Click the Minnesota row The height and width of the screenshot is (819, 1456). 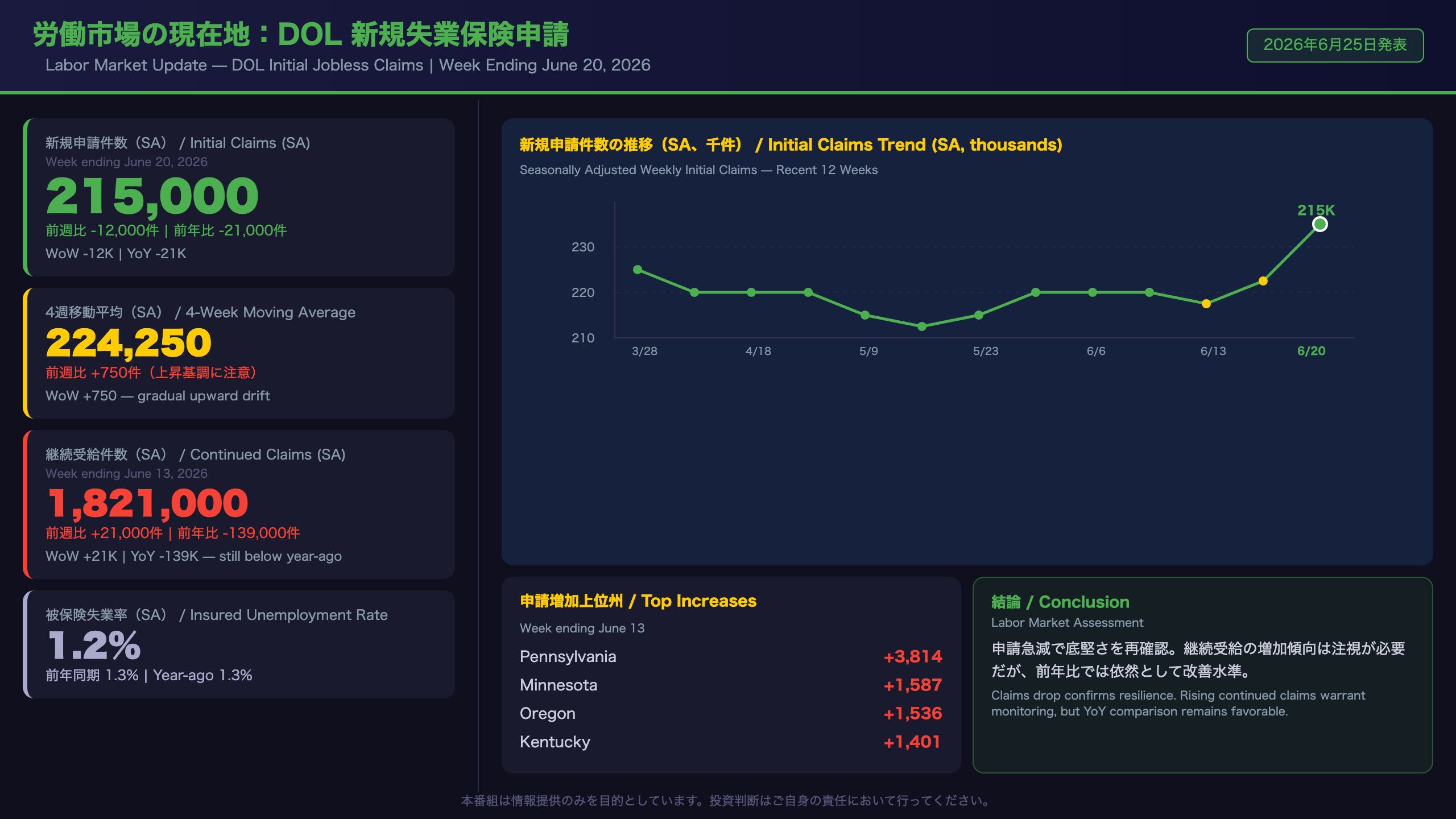click(731, 685)
